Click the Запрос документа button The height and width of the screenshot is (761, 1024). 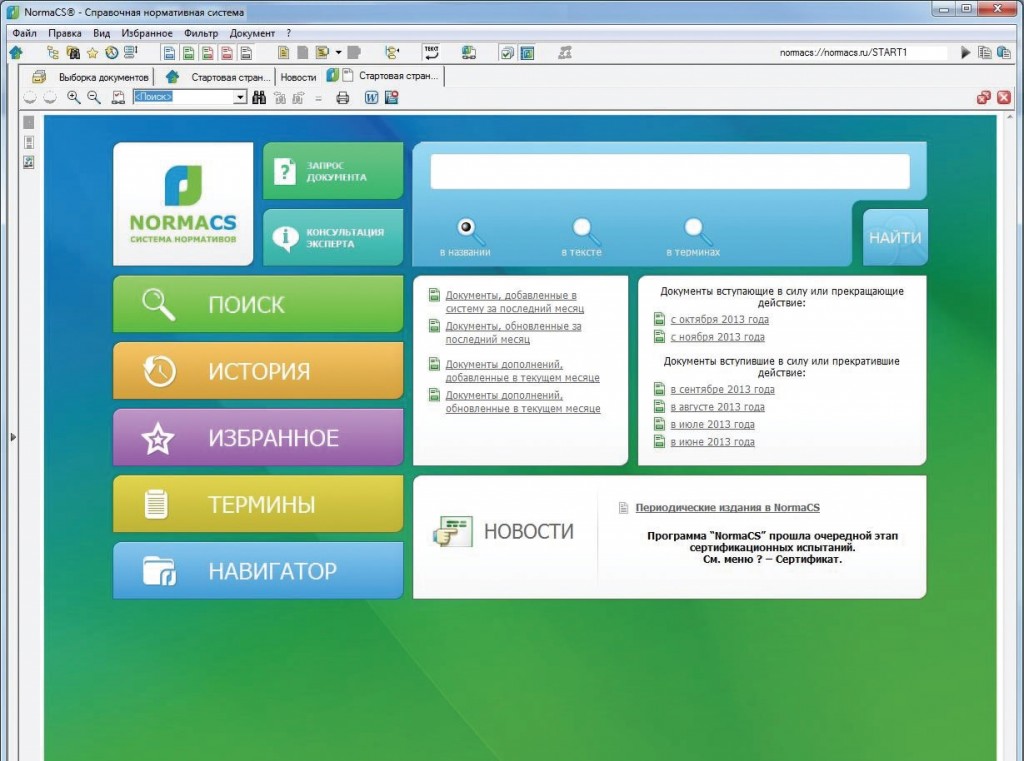pyautogui.click(x=333, y=171)
